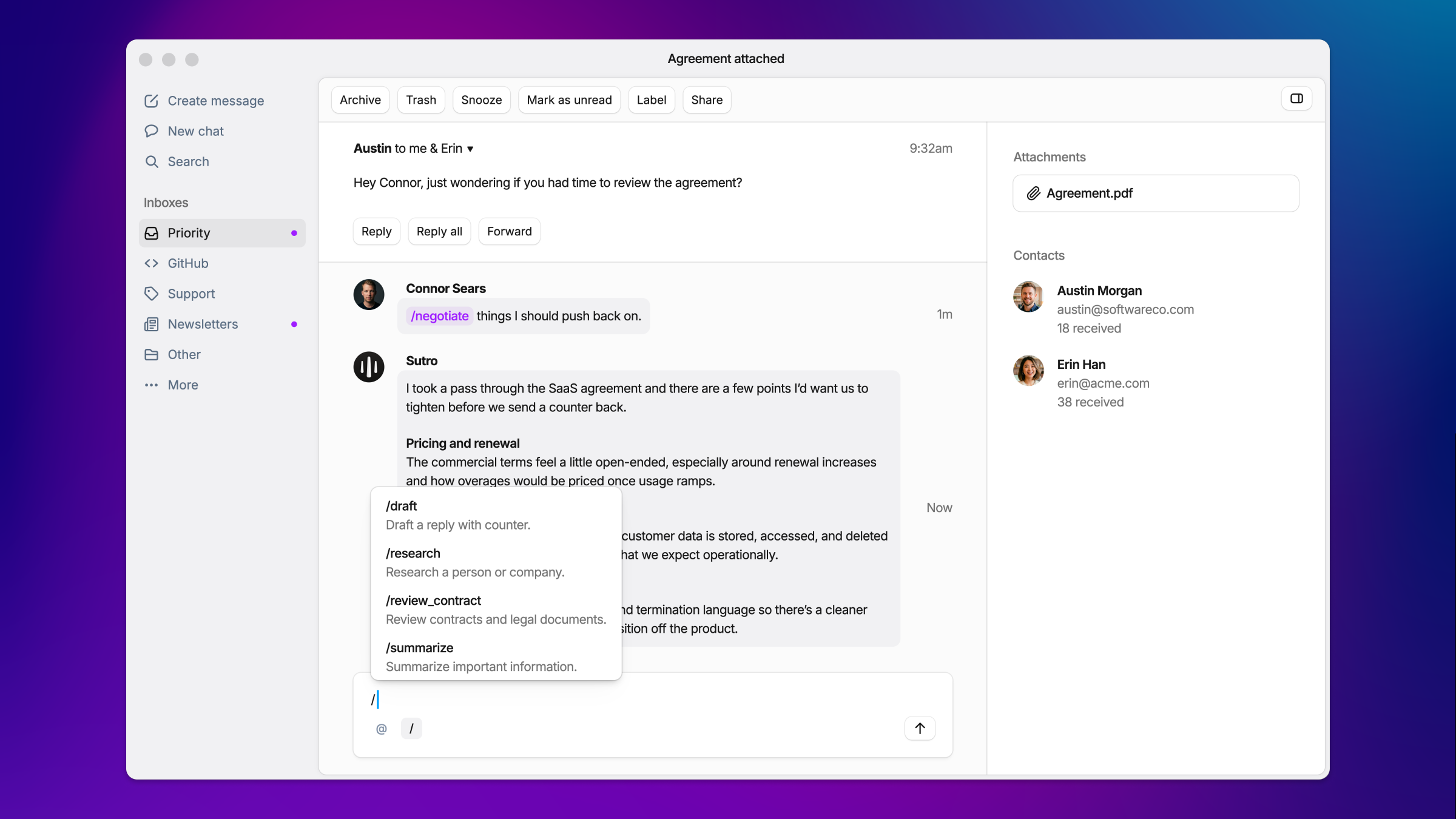1456x819 pixels.
Task: Open the GitHub inbox
Action: 187,263
